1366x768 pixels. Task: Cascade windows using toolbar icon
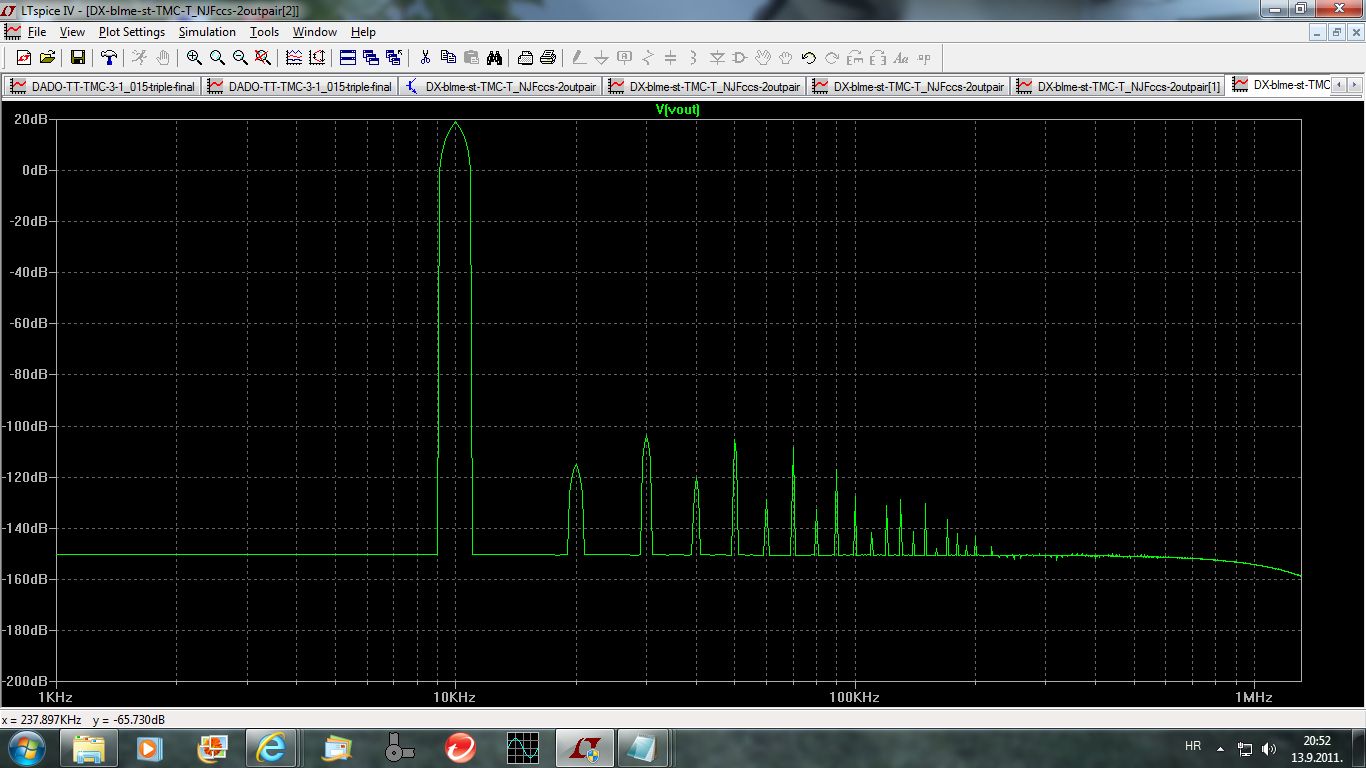[371, 58]
